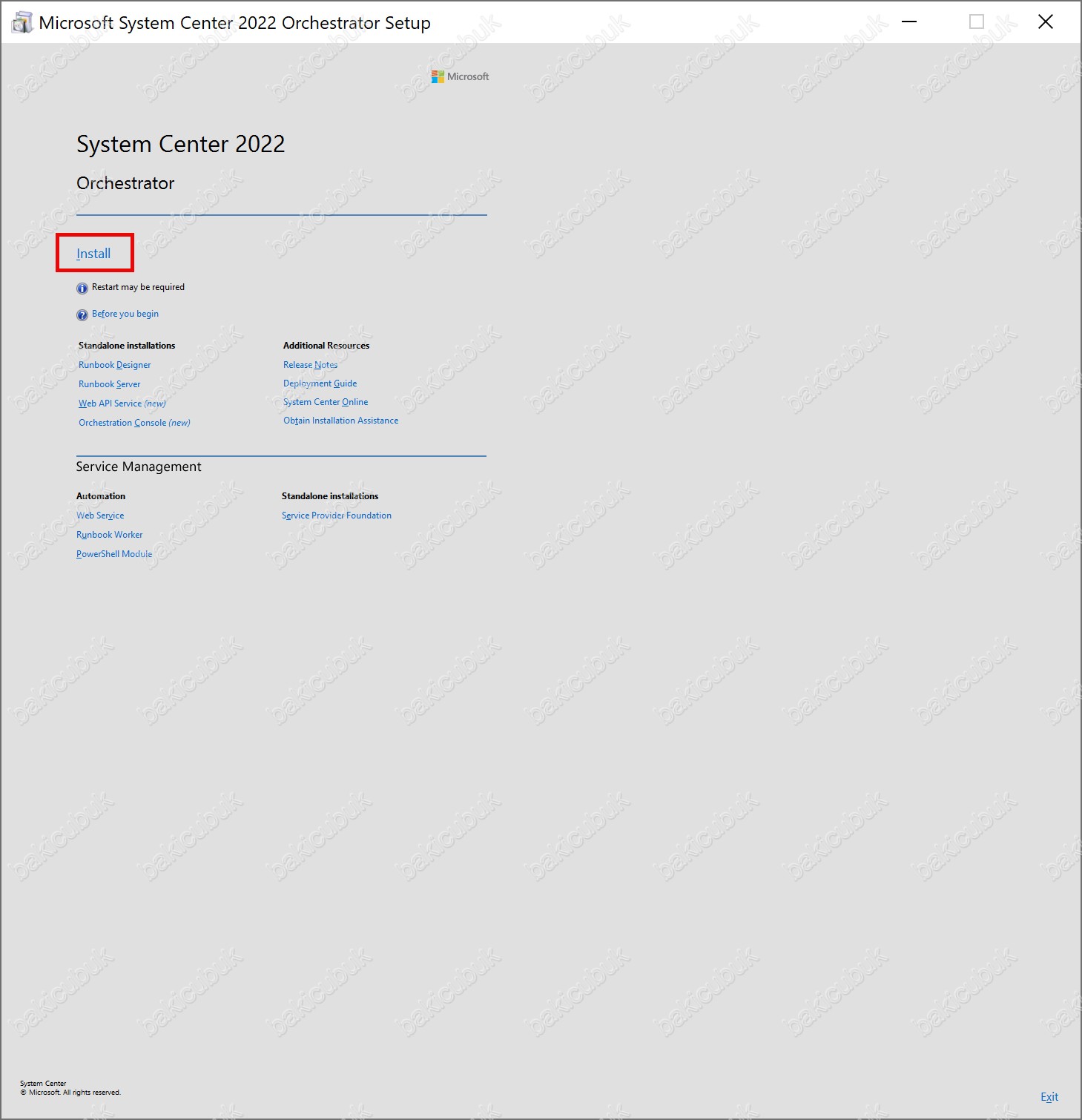The image size is (1082, 1120).
Task: Install standalone Runbook Server
Action: tap(110, 384)
